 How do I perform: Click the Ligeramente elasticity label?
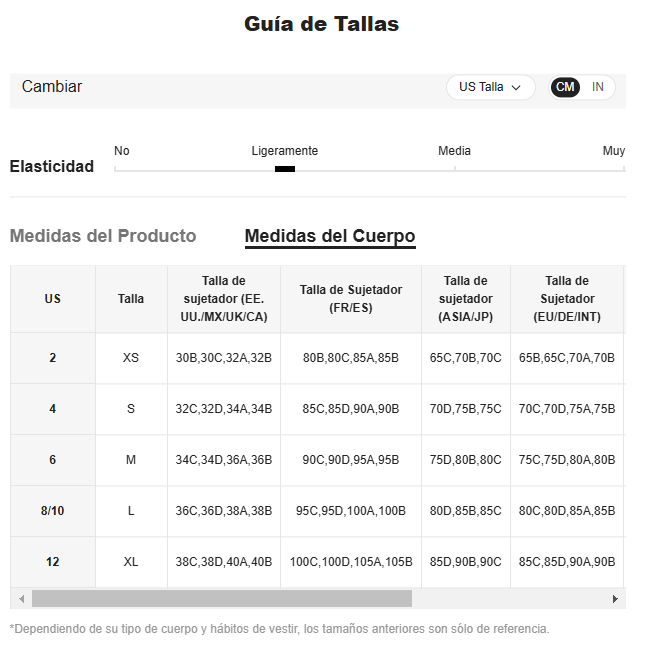(285, 151)
